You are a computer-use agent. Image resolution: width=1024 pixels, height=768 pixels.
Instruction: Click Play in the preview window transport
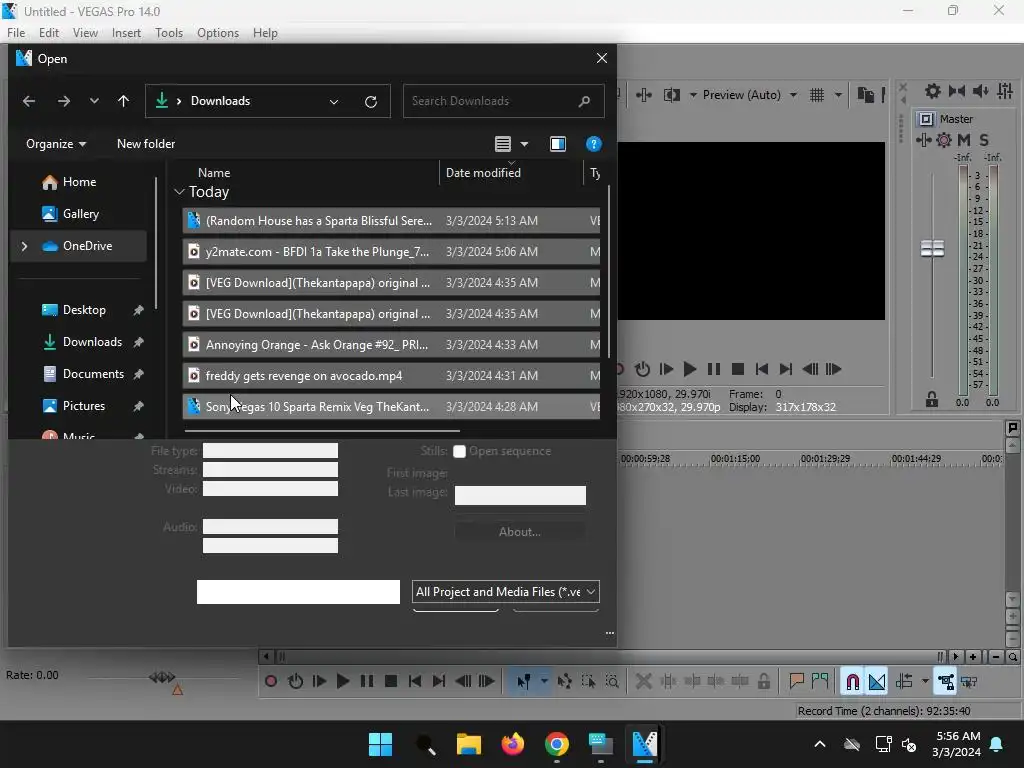click(689, 369)
